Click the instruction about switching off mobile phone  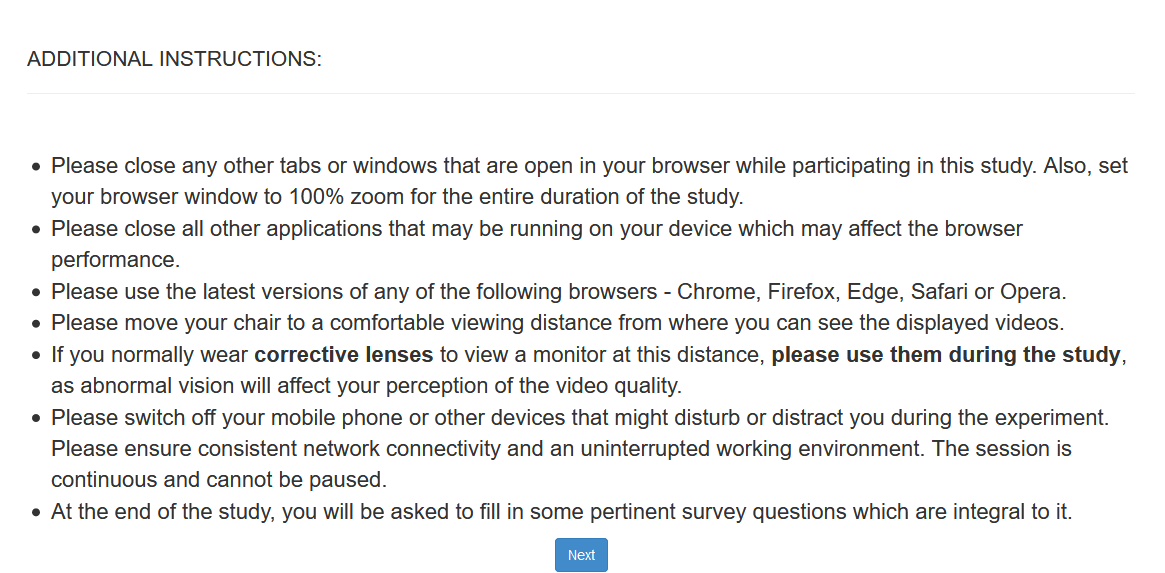pos(580,418)
